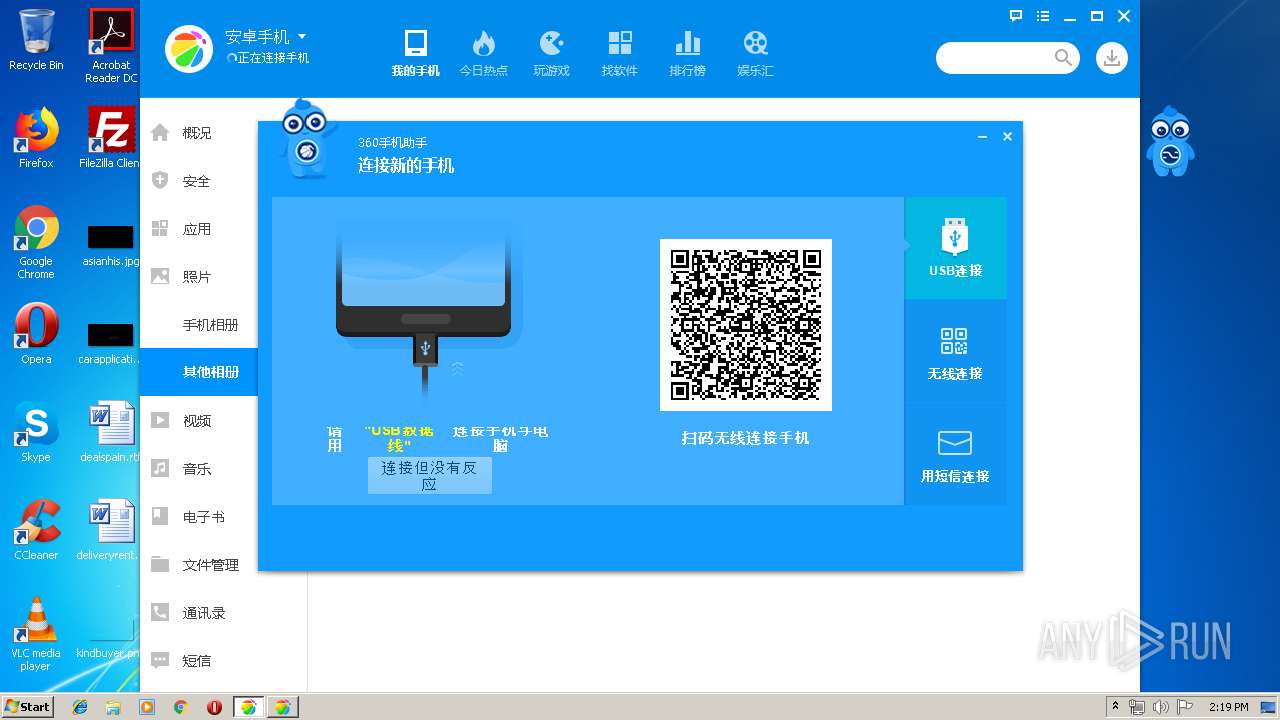The height and width of the screenshot is (720, 1280).
Task: Click the search magnifier icon
Action: point(1063,58)
